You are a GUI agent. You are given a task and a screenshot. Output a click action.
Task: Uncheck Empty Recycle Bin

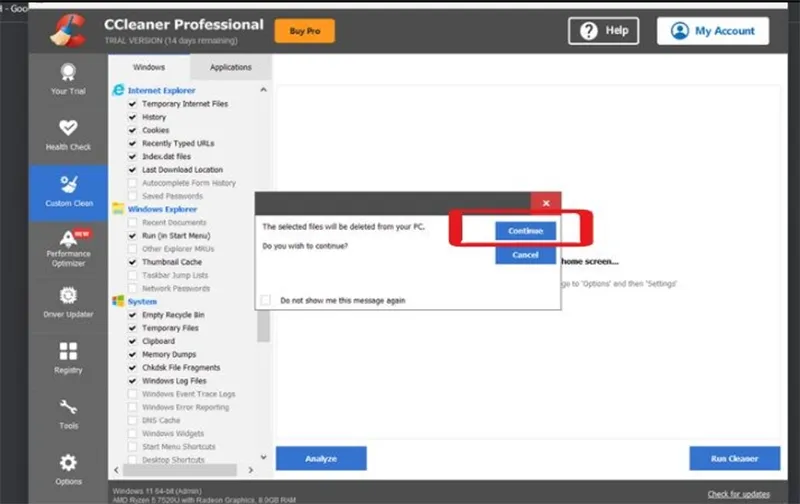(x=132, y=315)
